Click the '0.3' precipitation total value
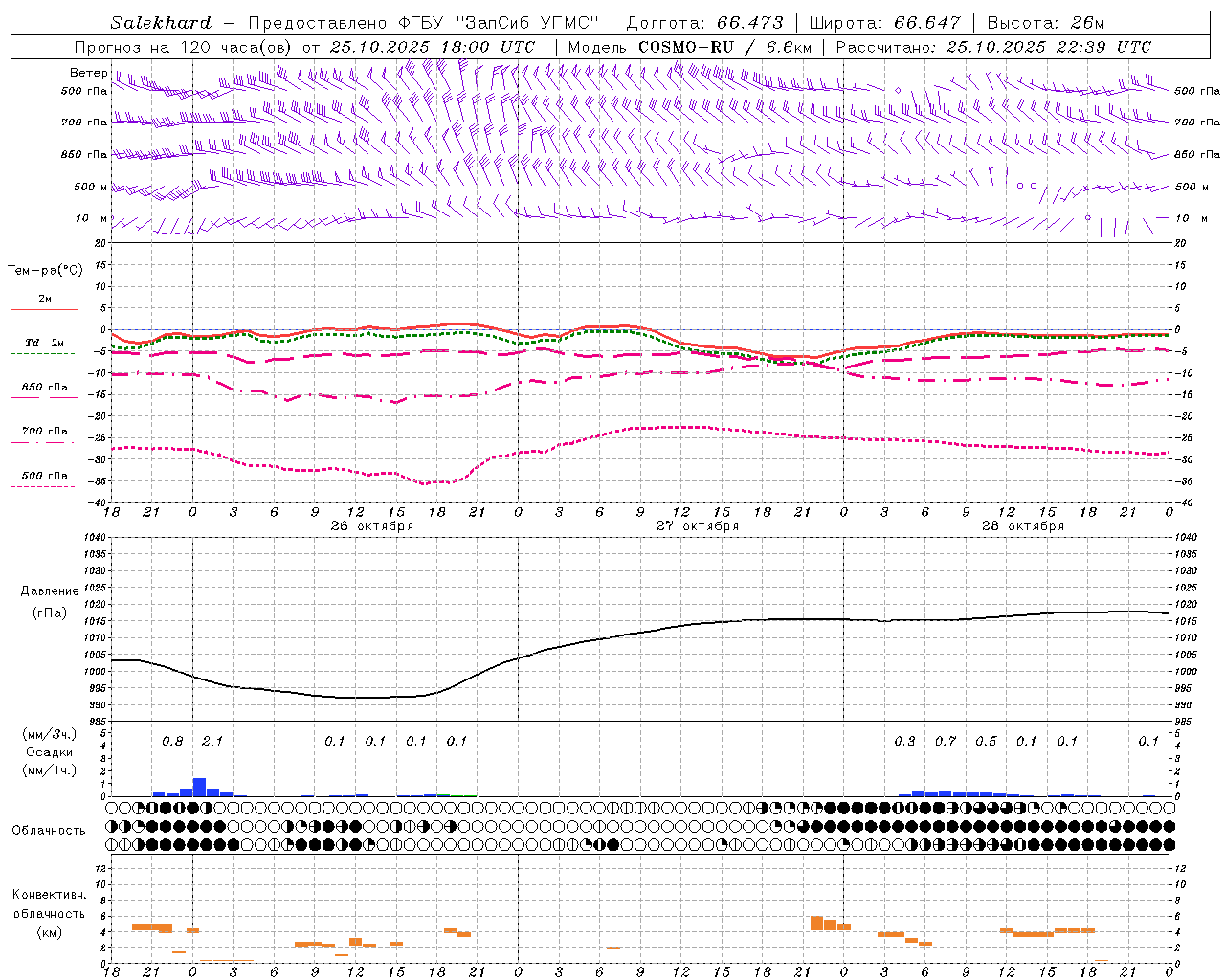This screenshot has height=980, width=1225. [904, 741]
